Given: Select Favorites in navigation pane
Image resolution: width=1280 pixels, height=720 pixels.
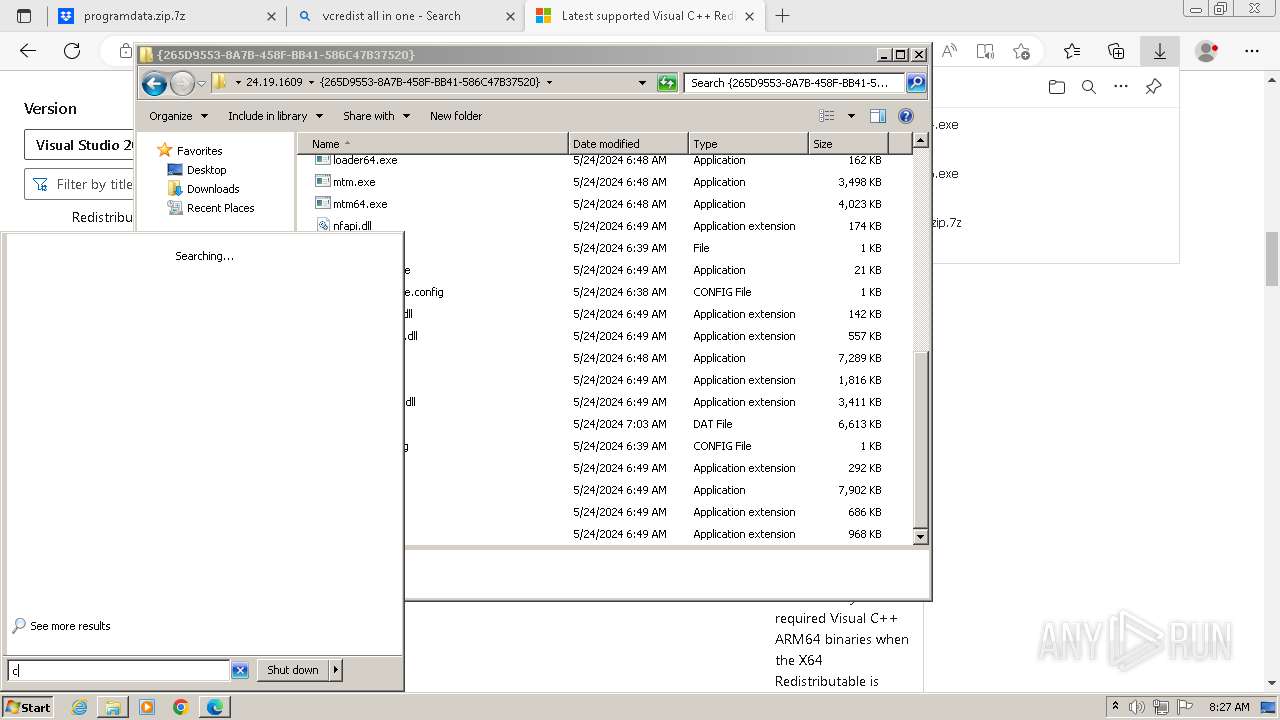Looking at the screenshot, I should [x=199, y=151].
